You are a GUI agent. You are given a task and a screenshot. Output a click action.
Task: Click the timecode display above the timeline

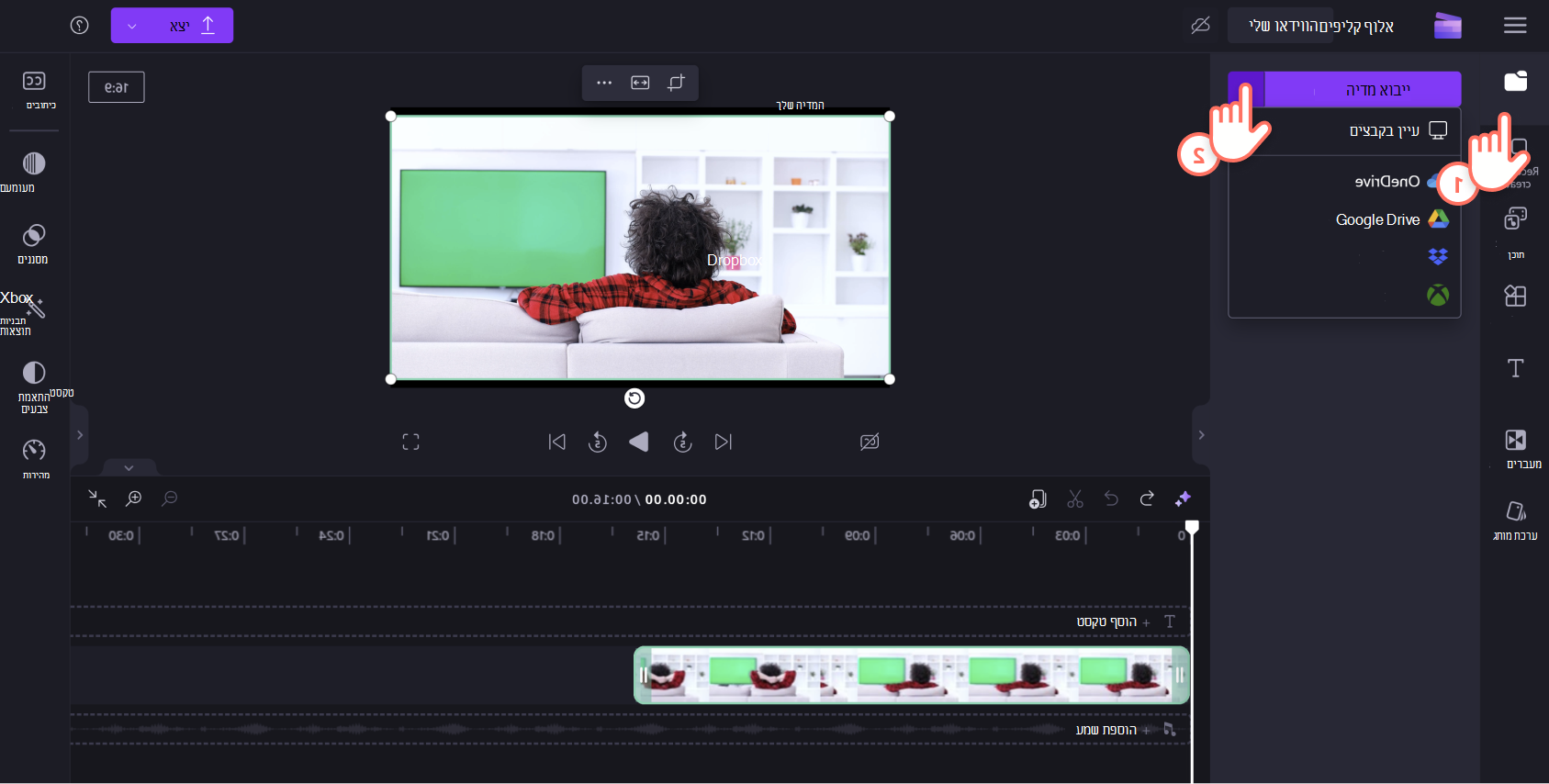click(639, 499)
